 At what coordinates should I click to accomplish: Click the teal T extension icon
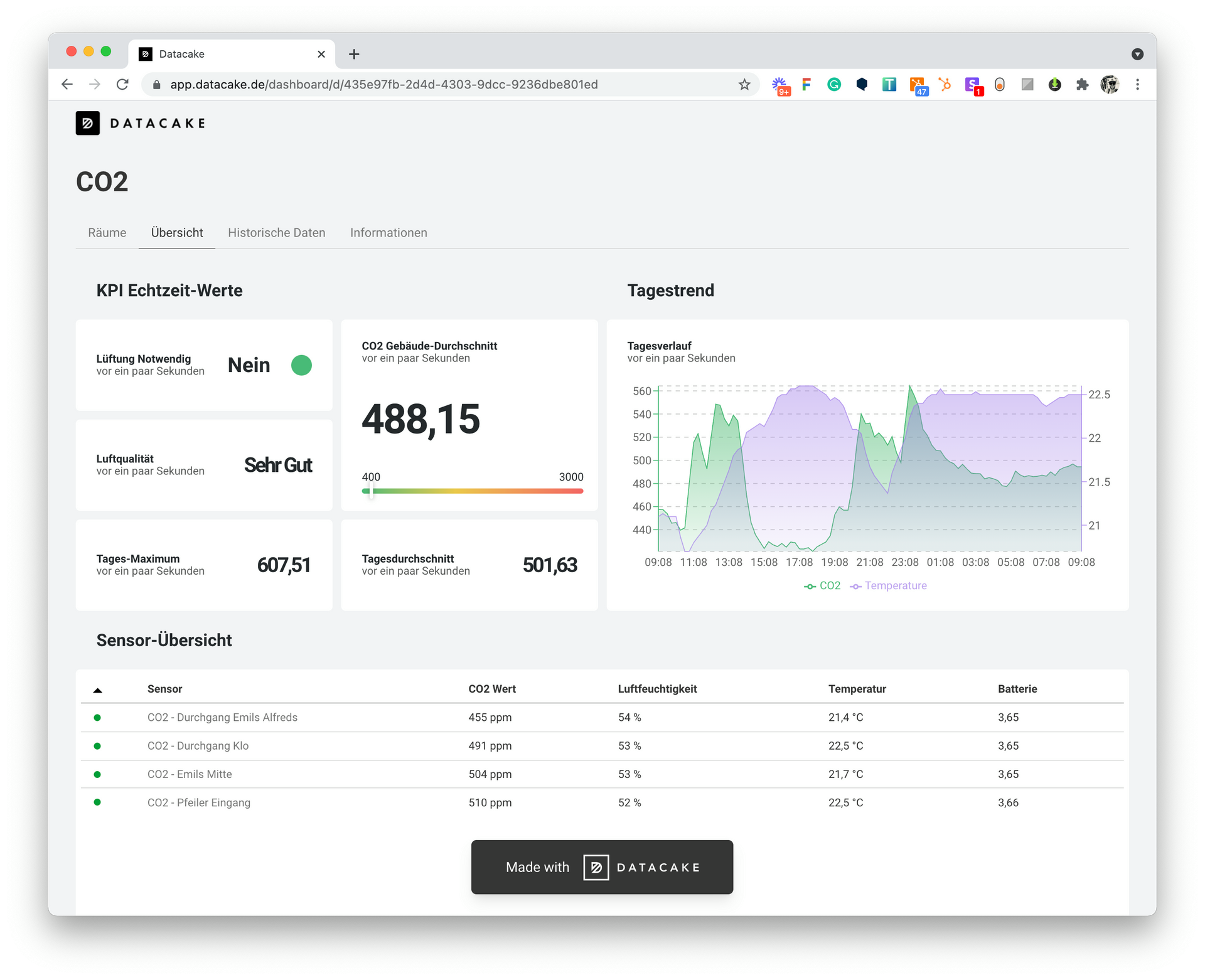click(x=889, y=85)
